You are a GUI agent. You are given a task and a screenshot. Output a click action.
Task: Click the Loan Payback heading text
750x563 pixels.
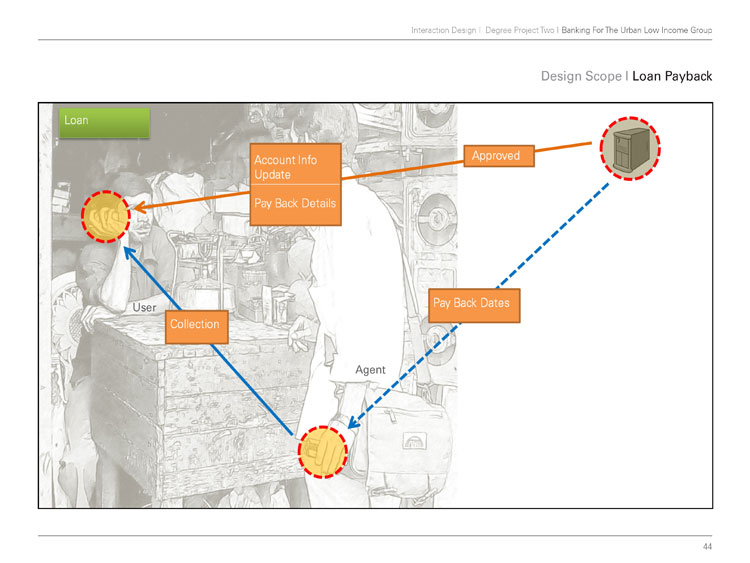point(672,77)
